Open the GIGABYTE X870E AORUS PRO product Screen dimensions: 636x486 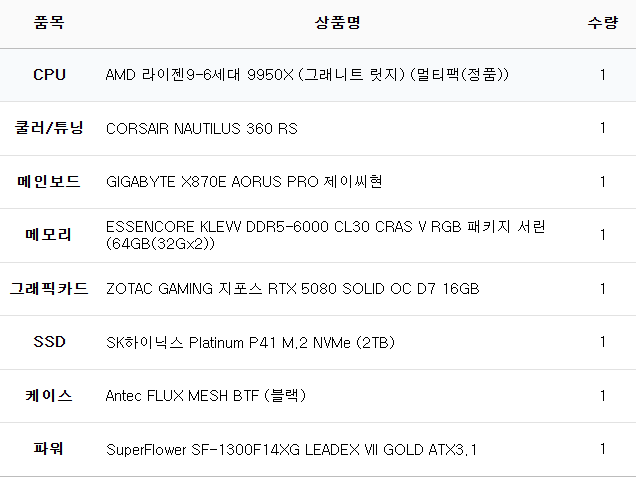(244, 182)
